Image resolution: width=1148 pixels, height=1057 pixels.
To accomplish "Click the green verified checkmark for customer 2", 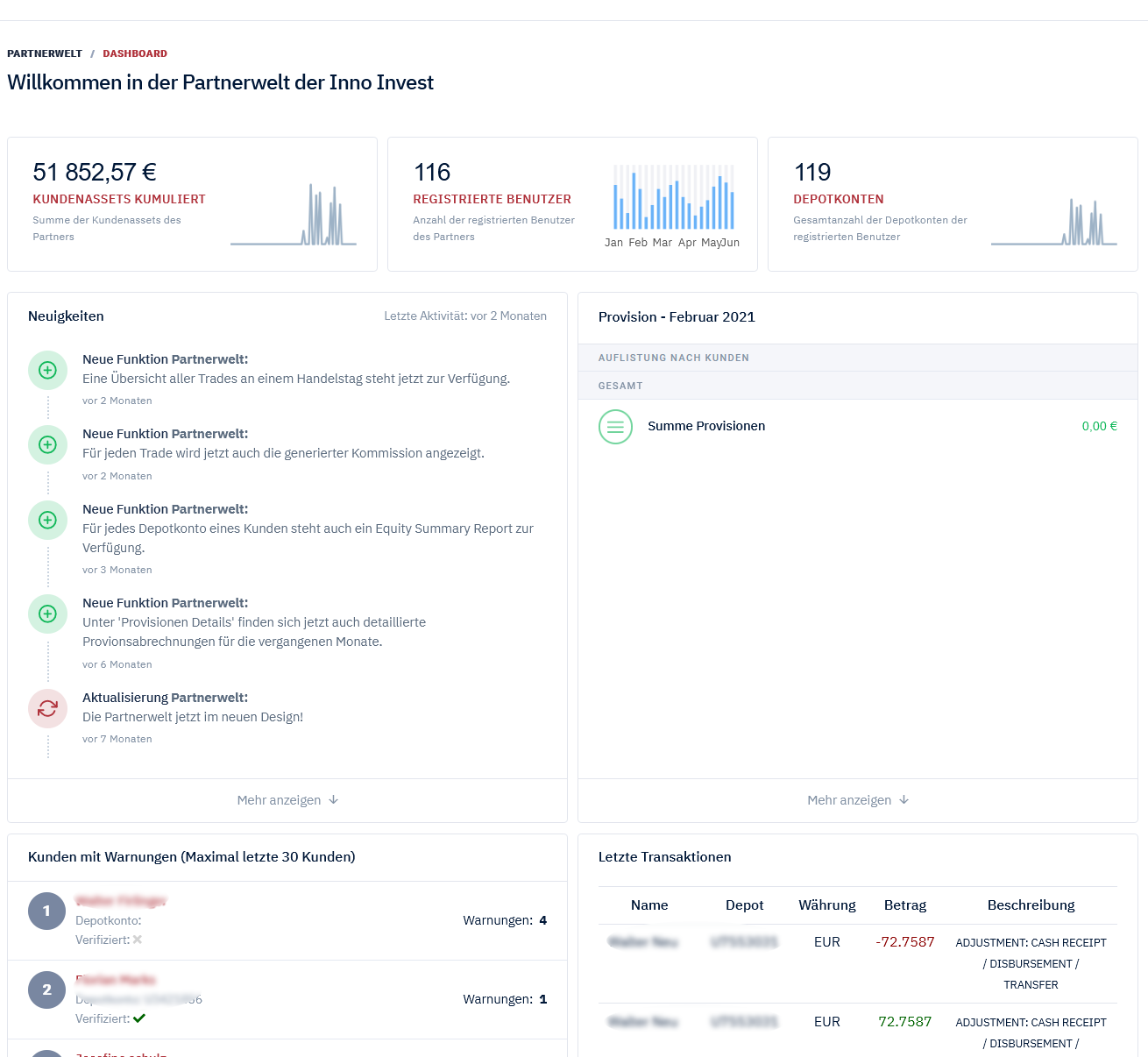I will coord(139,1018).
